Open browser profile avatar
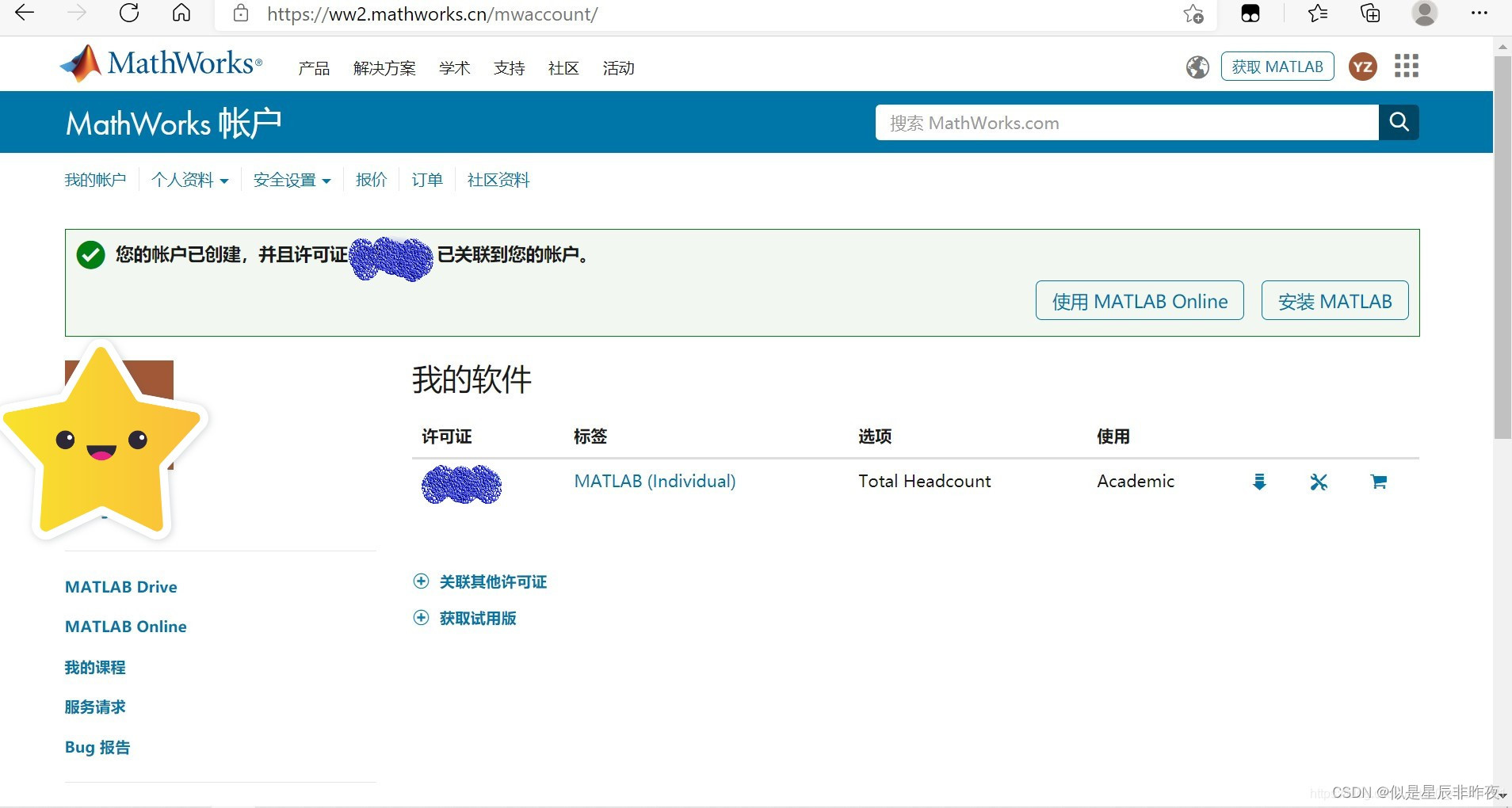Screen dimensions: 1512x808 [x=1424, y=13]
